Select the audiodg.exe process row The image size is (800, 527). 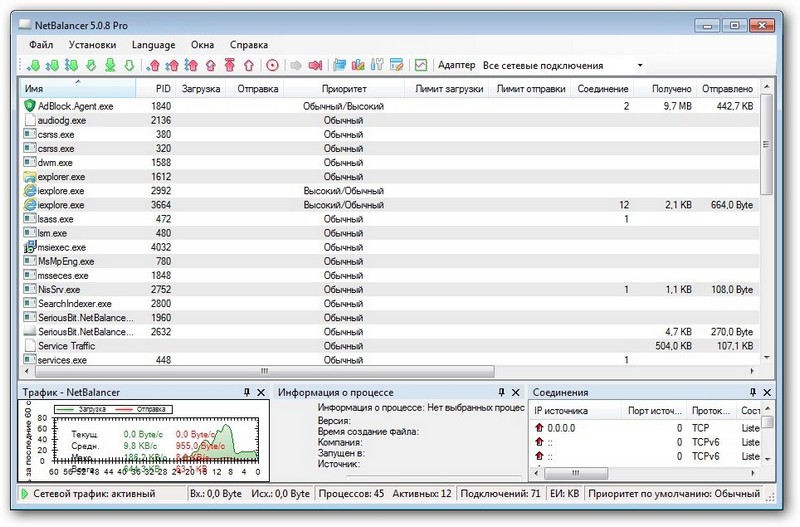coord(390,120)
